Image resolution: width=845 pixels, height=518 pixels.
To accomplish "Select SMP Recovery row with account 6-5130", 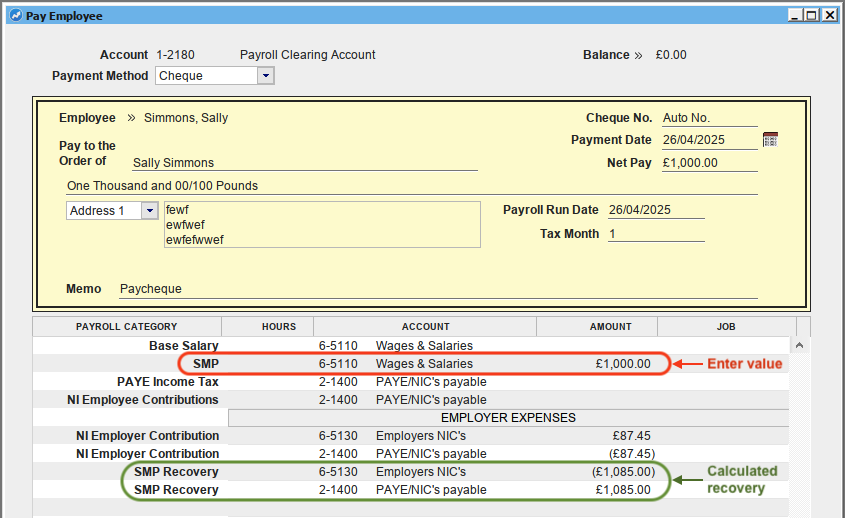I will coord(411,472).
